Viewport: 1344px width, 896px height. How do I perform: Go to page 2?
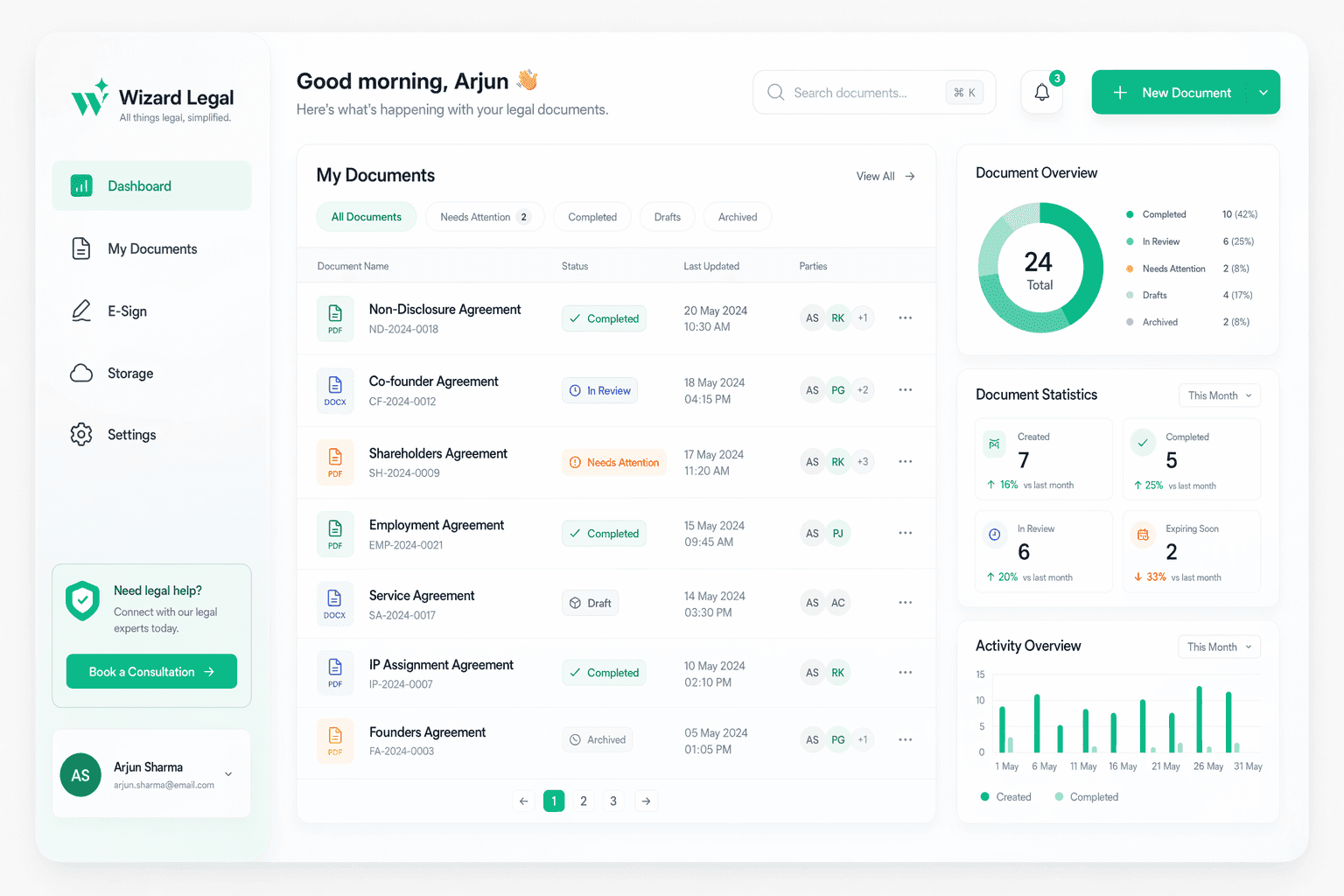[x=584, y=801]
